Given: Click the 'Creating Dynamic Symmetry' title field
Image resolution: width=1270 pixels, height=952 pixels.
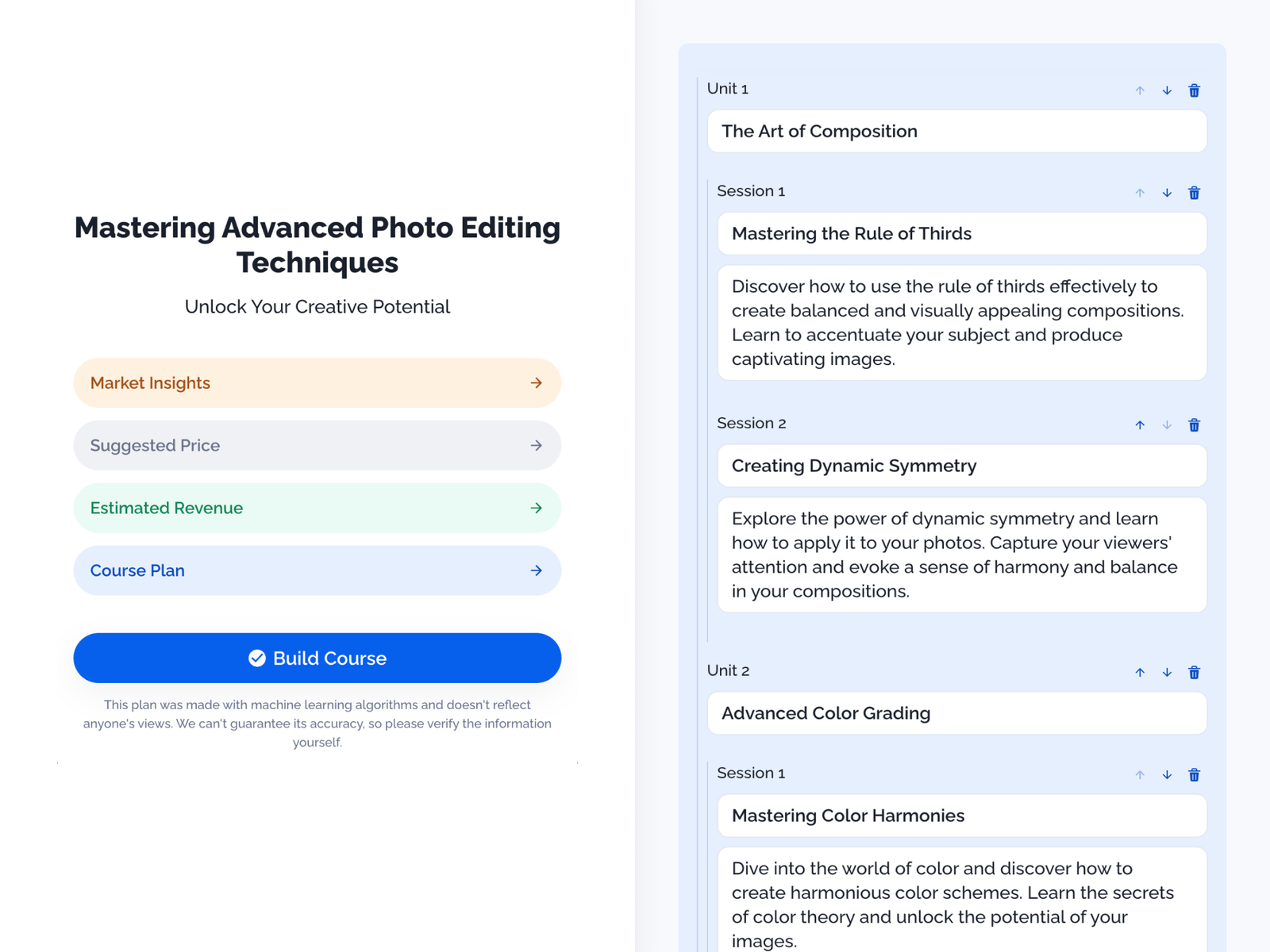Looking at the screenshot, I should point(961,466).
